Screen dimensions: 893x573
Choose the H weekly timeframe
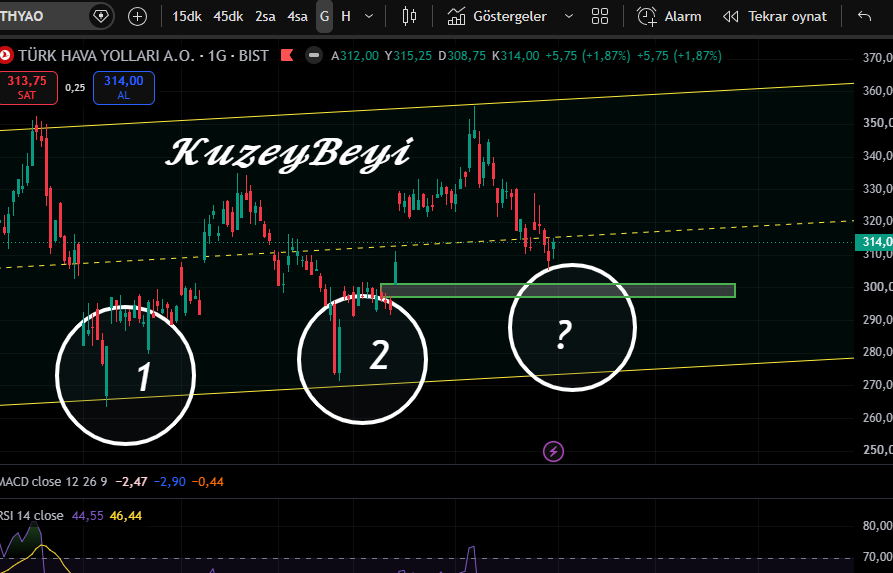click(346, 17)
